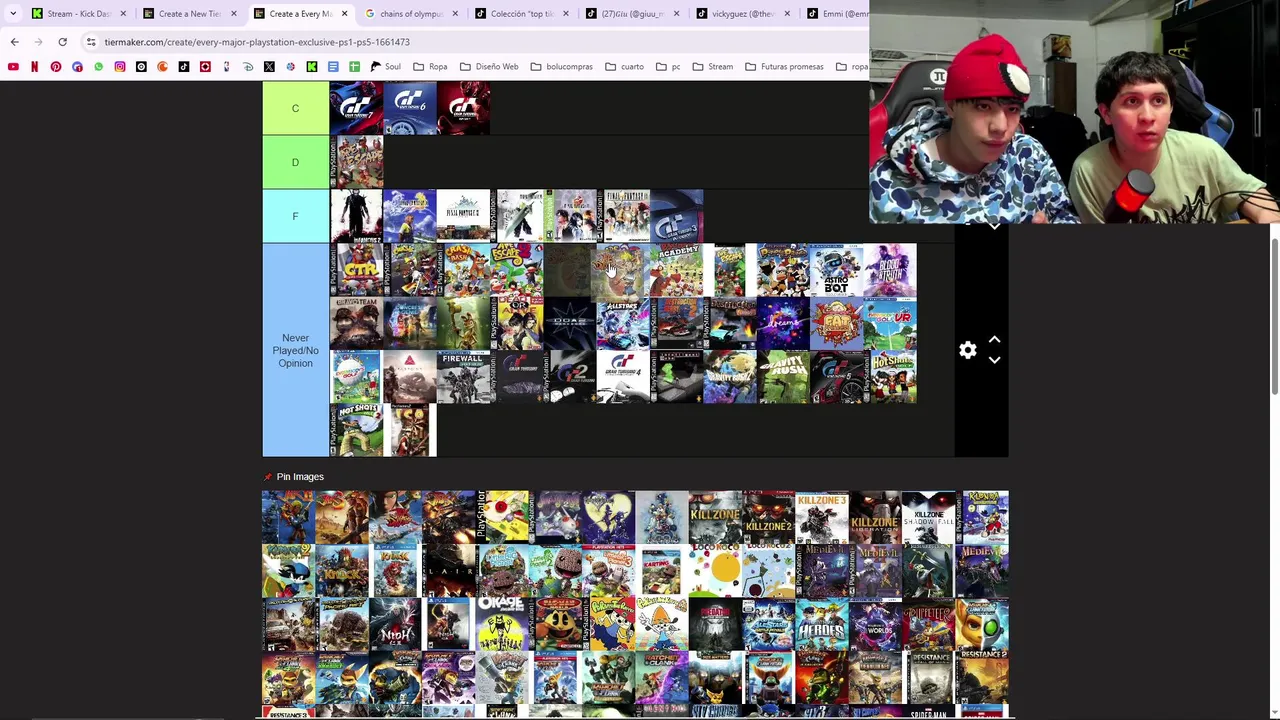Select Gravity Rush cover

(x=783, y=378)
